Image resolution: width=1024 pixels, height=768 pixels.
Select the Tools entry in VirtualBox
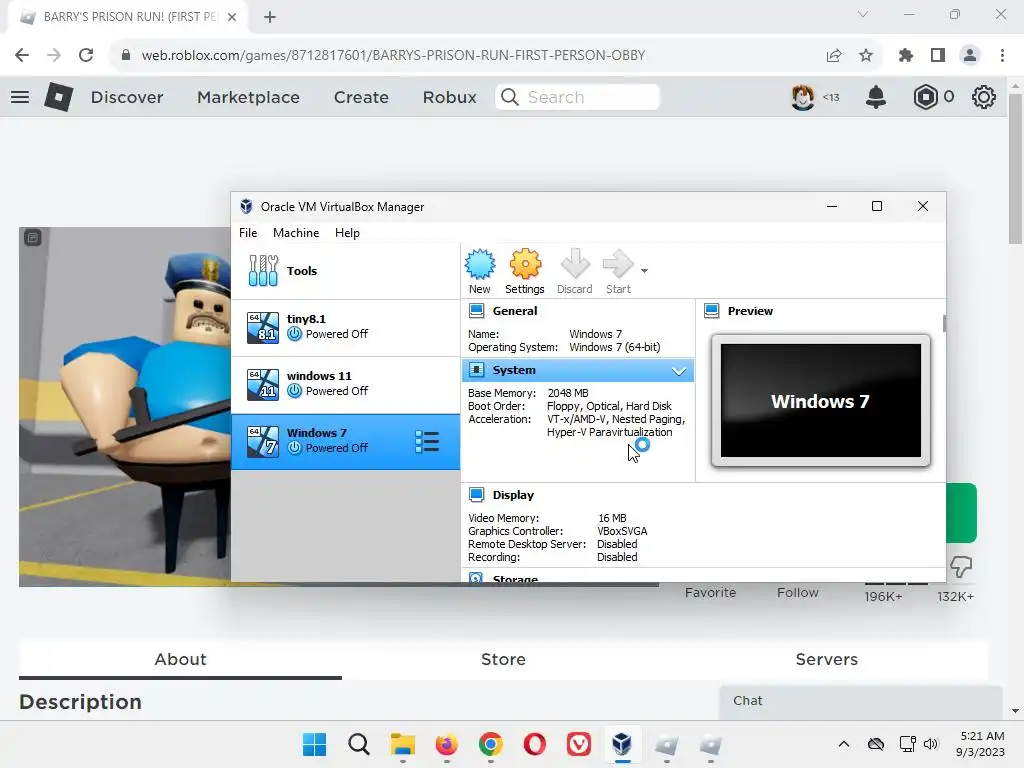345,271
